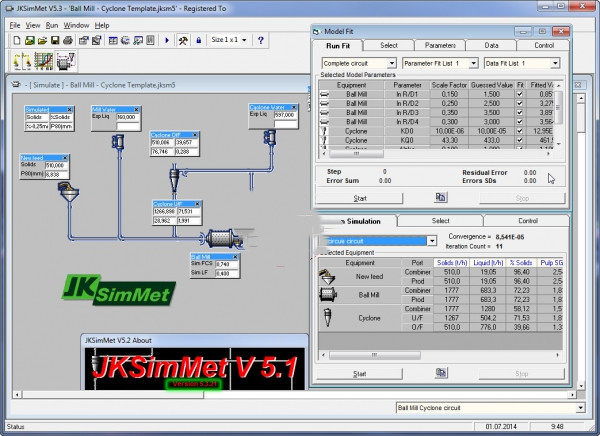Click the flowsheet circuit icon in second toolbar
This screenshot has height=436, width=600.
click(66, 61)
